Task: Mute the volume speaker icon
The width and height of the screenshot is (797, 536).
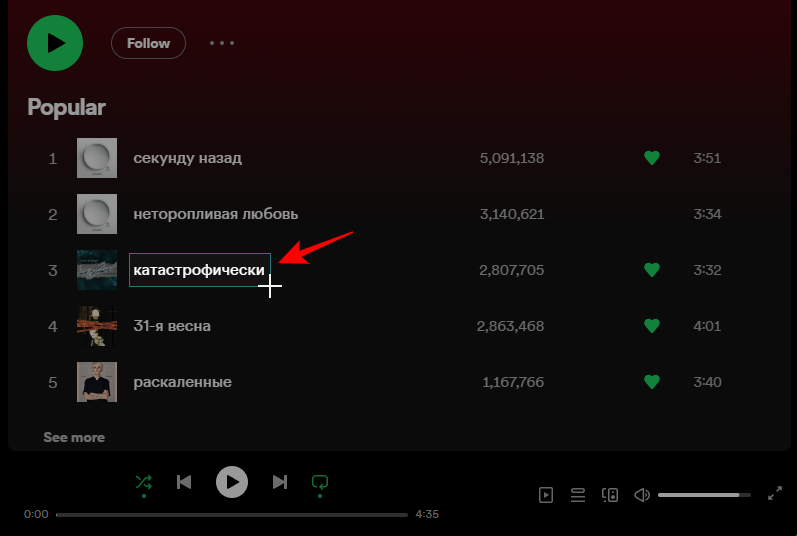Action: tap(642, 494)
